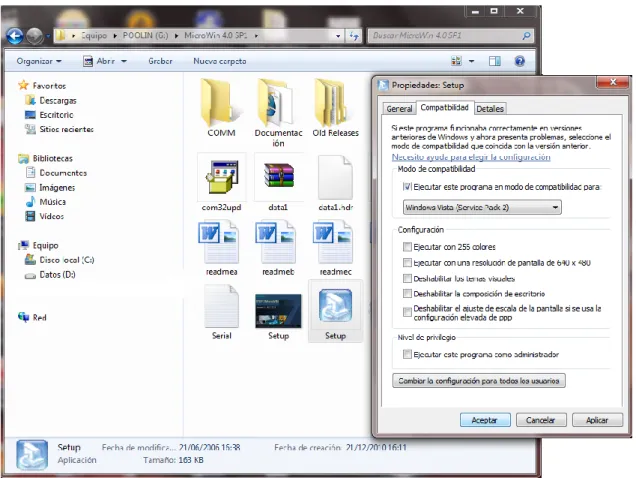The image size is (636, 478).
Task: Open Equipo in the sidebar
Action: (x=45, y=245)
